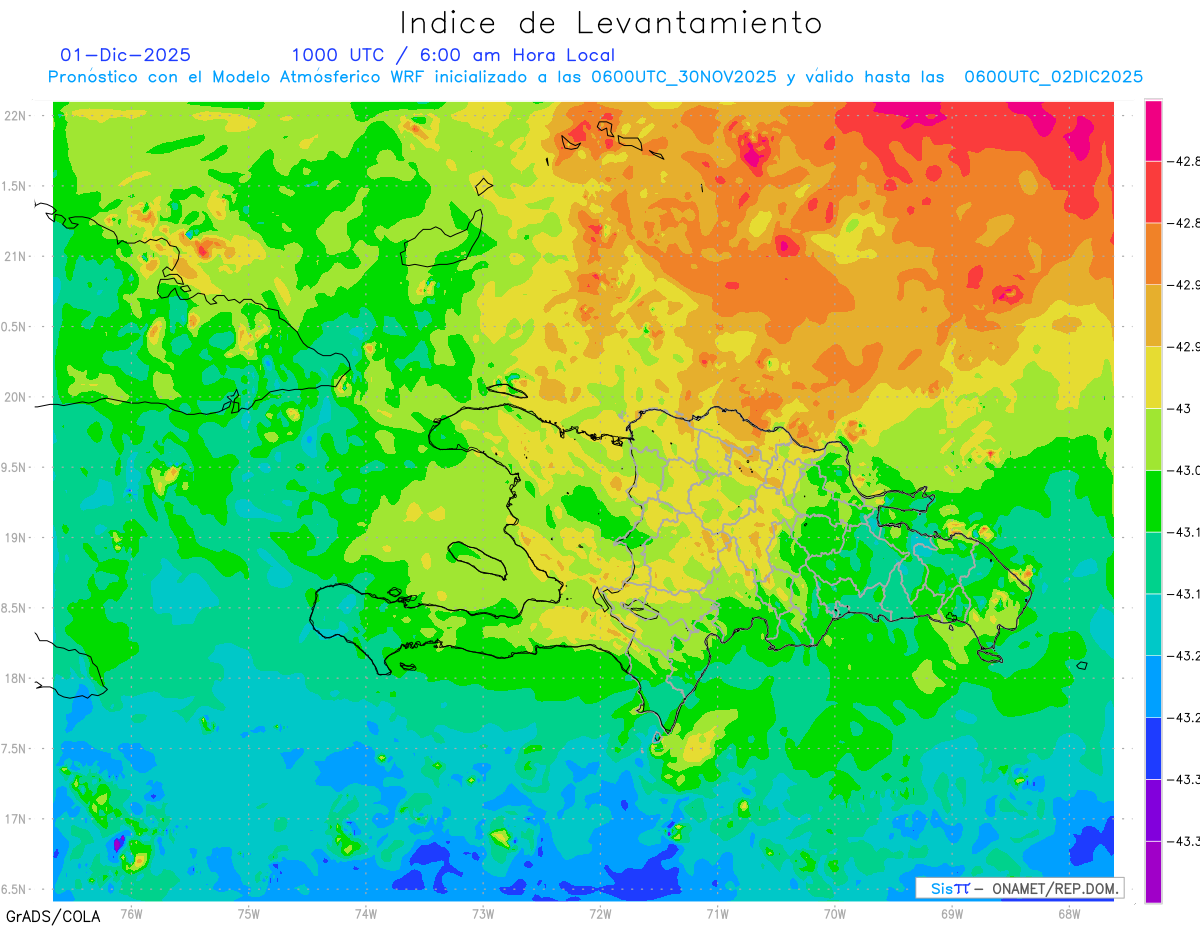Screen dimensions: 1200x927
Task: Click the '73W' longitude axis label
Action: pyautogui.click(x=483, y=912)
